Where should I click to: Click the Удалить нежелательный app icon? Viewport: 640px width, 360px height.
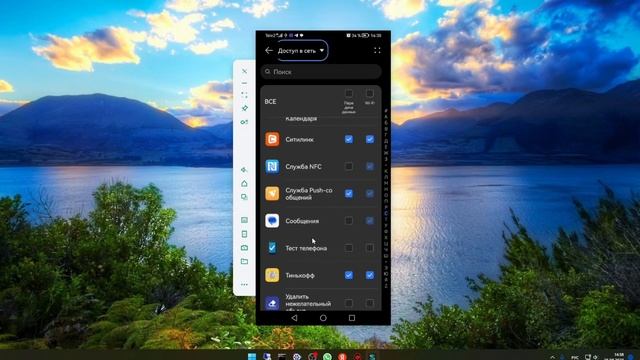pos(272,303)
